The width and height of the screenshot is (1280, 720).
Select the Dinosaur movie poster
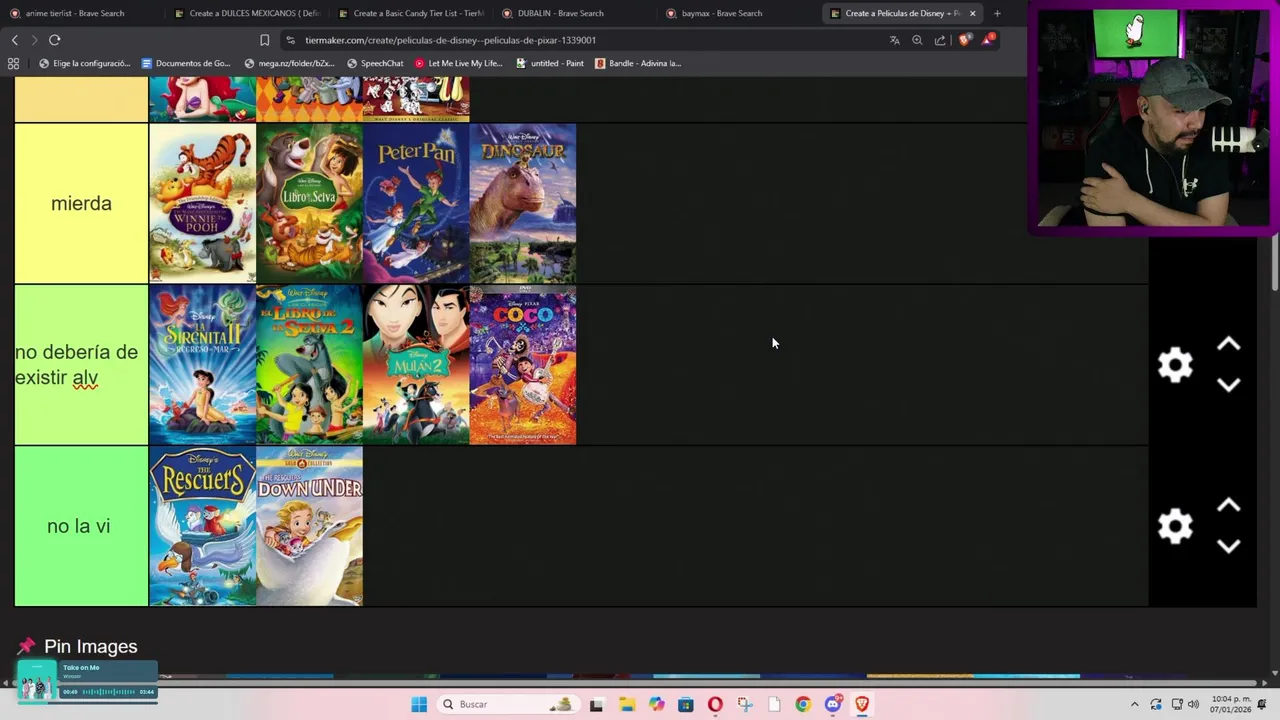tap(523, 204)
